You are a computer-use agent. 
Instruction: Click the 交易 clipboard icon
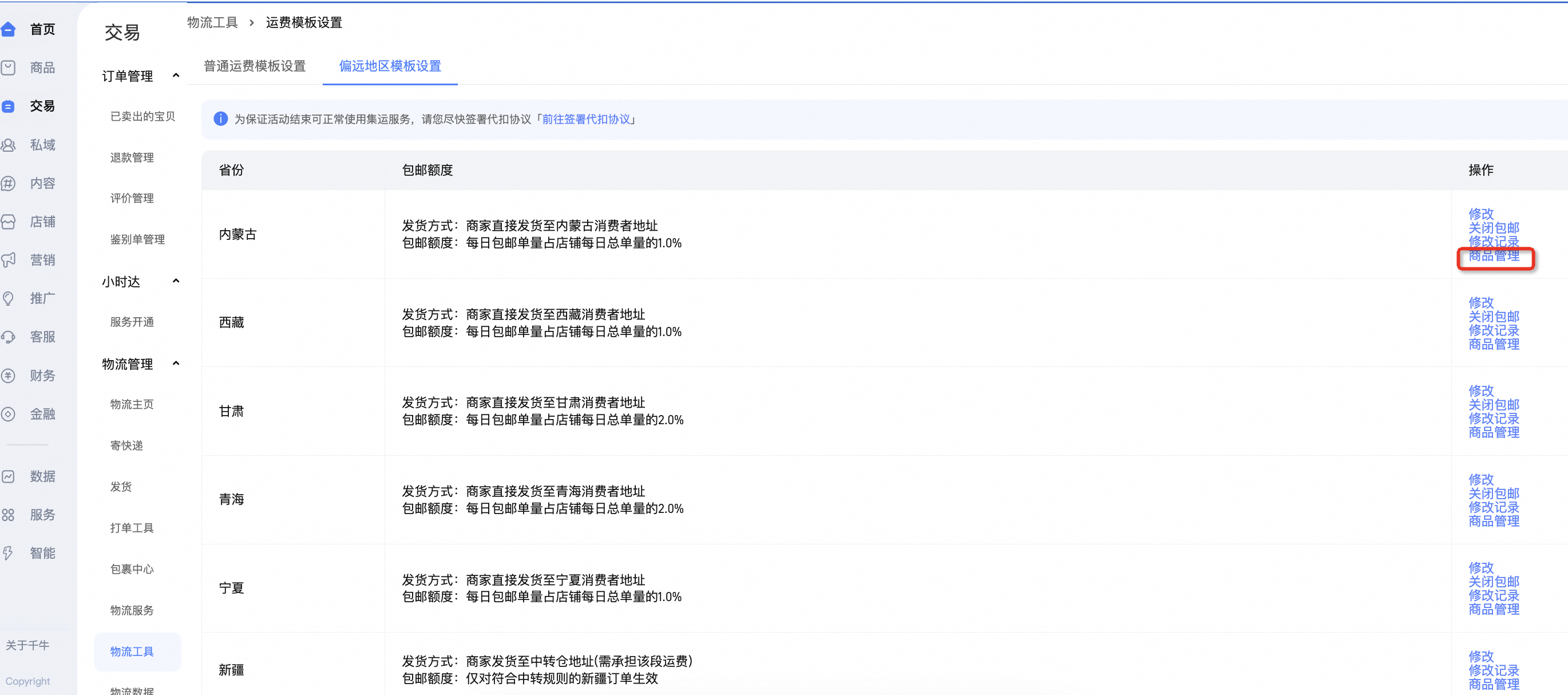[x=8, y=106]
